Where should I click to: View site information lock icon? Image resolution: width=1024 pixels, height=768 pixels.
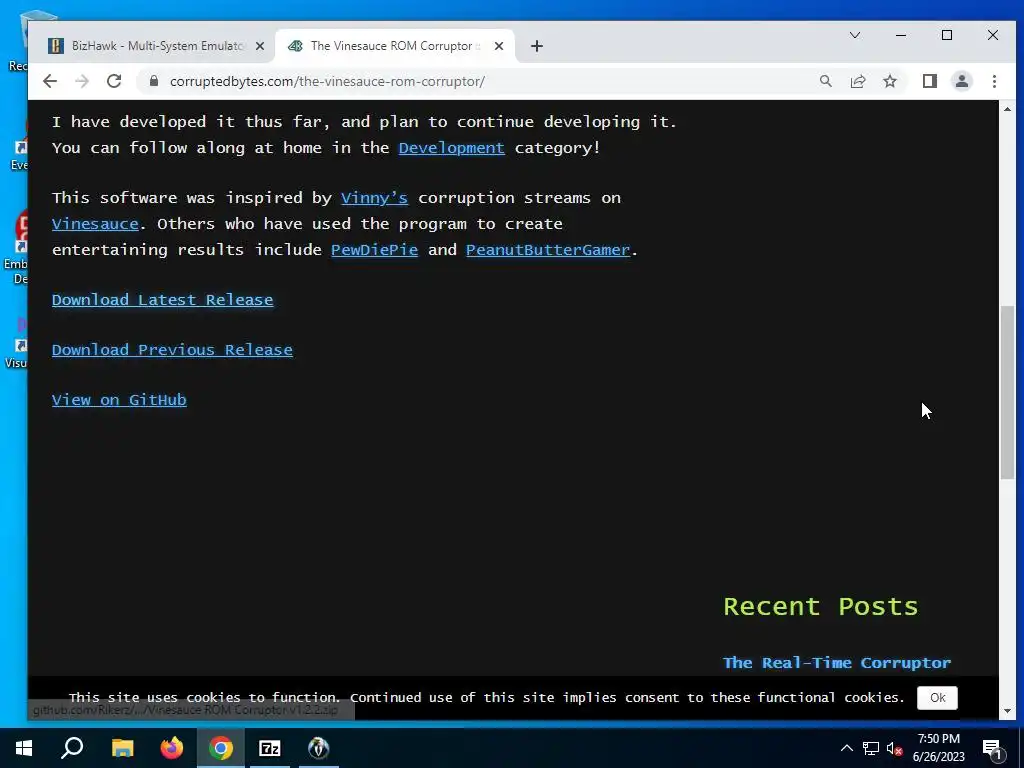(x=154, y=81)
